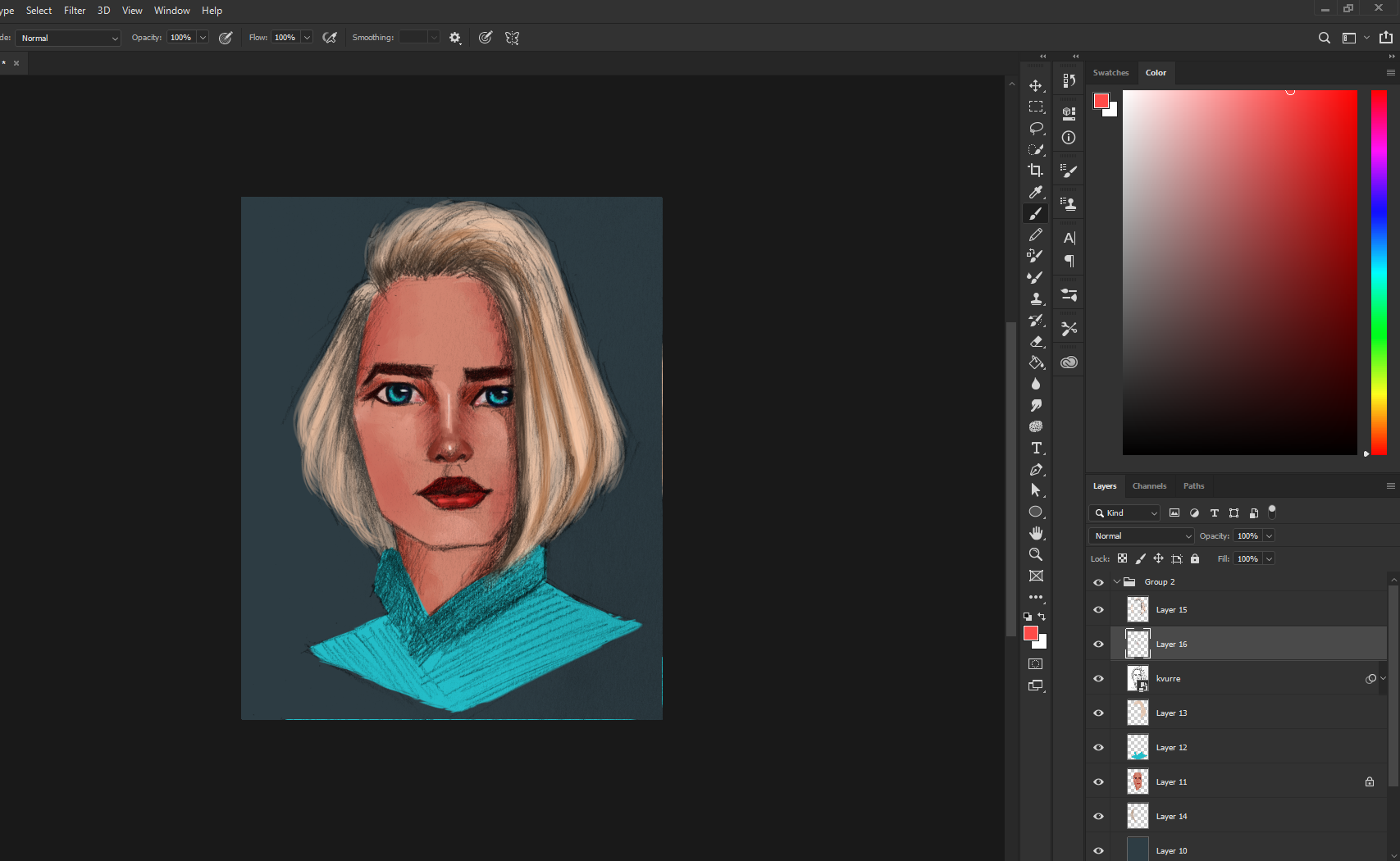Select the Blur droplet tool

tap(1036, 384)
